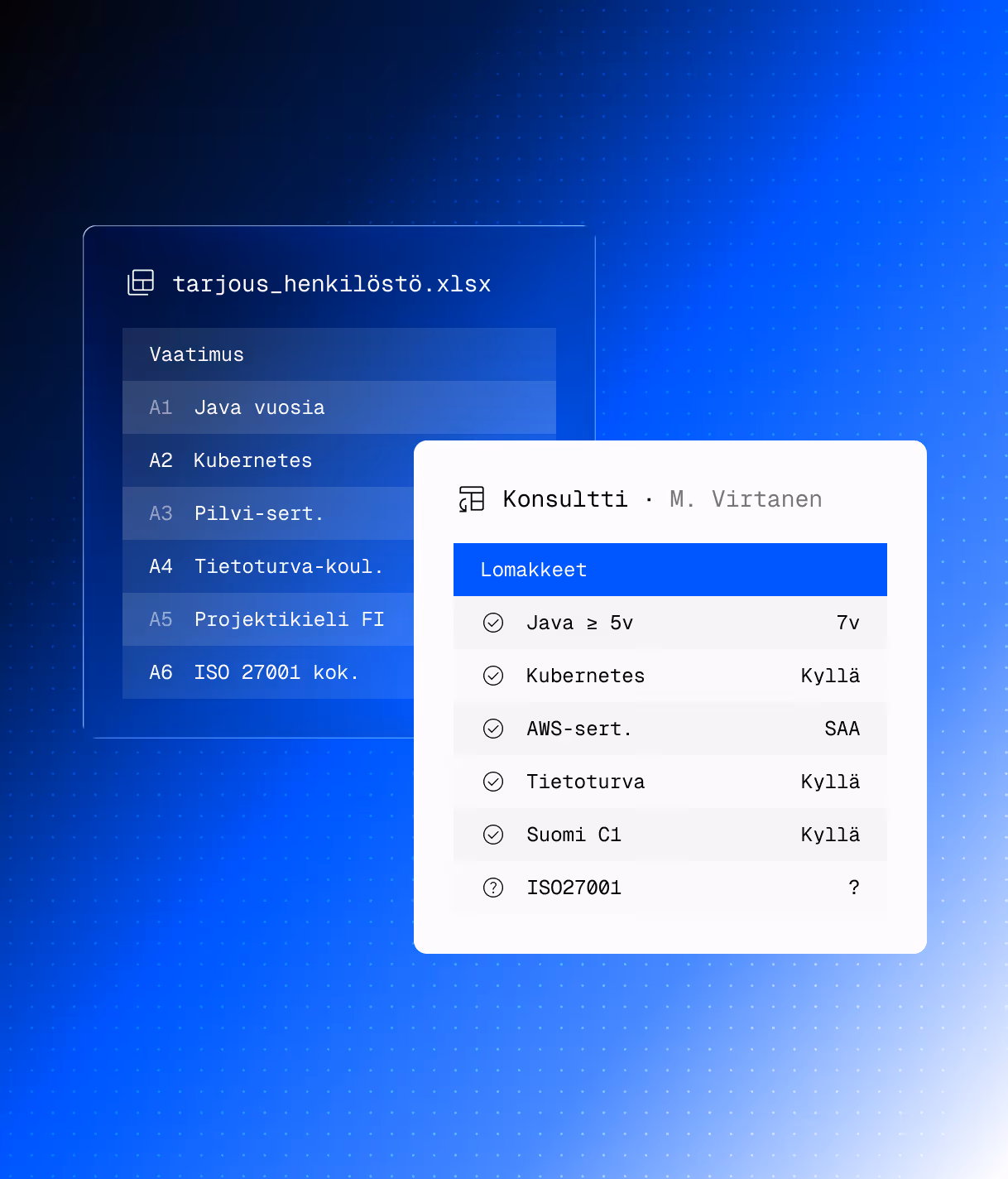Click the checkmark icon for AWS-sert.
This screenshot has width=1008, height=1179.
[x=493, y=729]
